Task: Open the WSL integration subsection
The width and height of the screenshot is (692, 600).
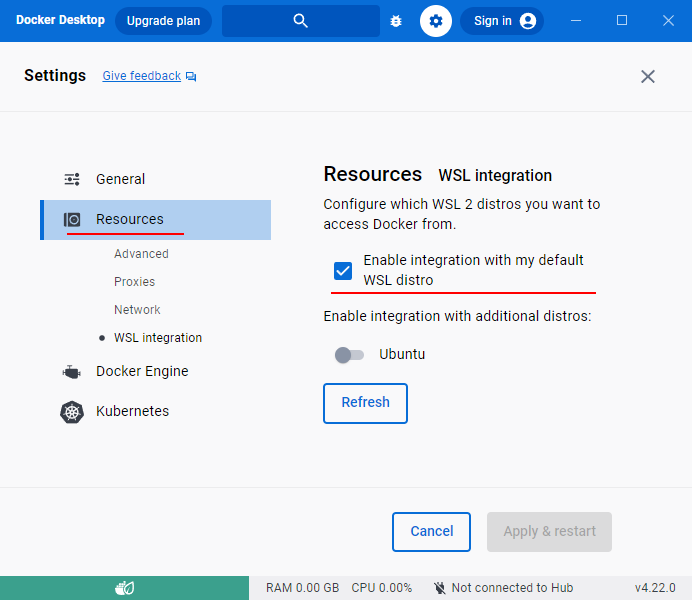Action: click(158, 338)
